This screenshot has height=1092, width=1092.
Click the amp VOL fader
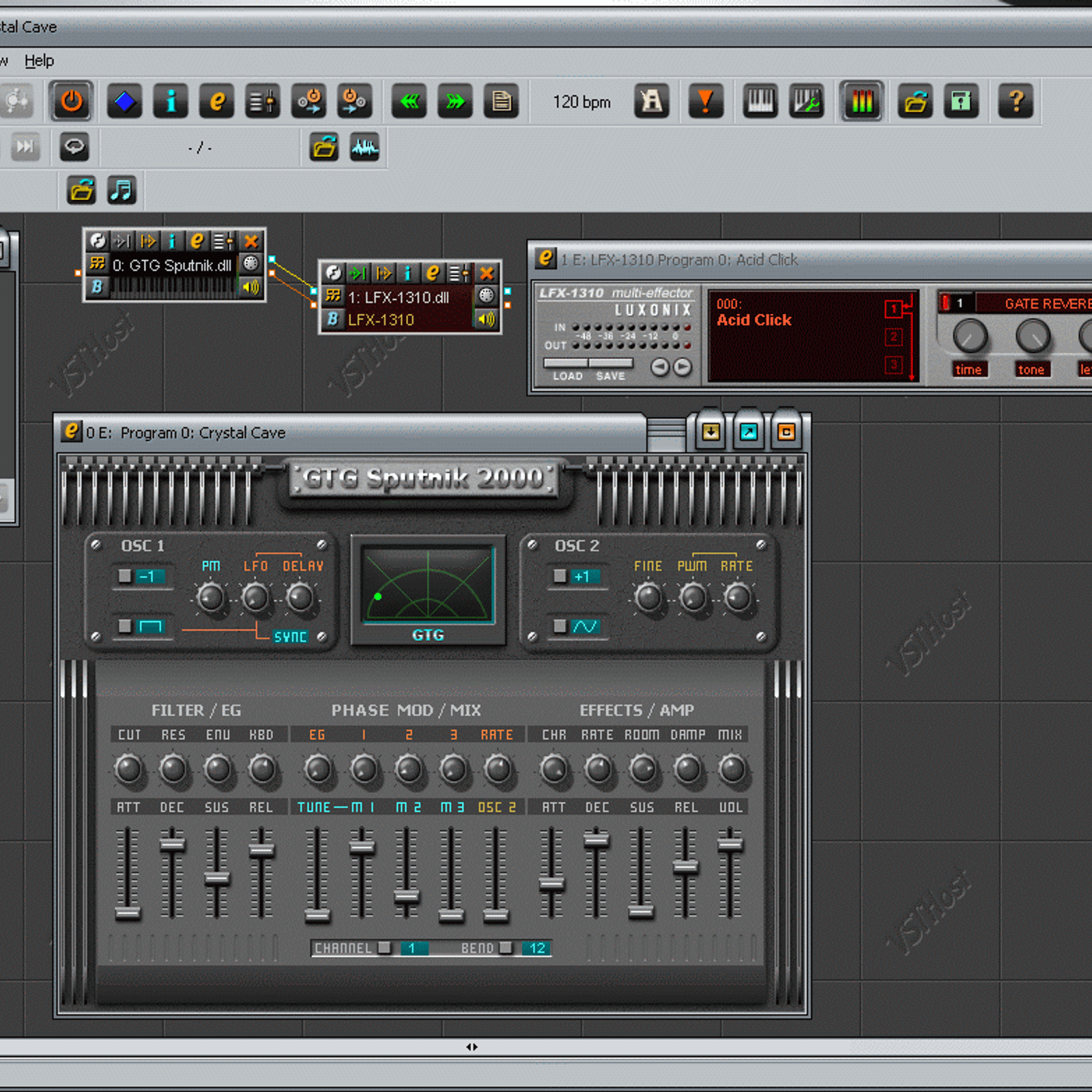pos(730,844)
